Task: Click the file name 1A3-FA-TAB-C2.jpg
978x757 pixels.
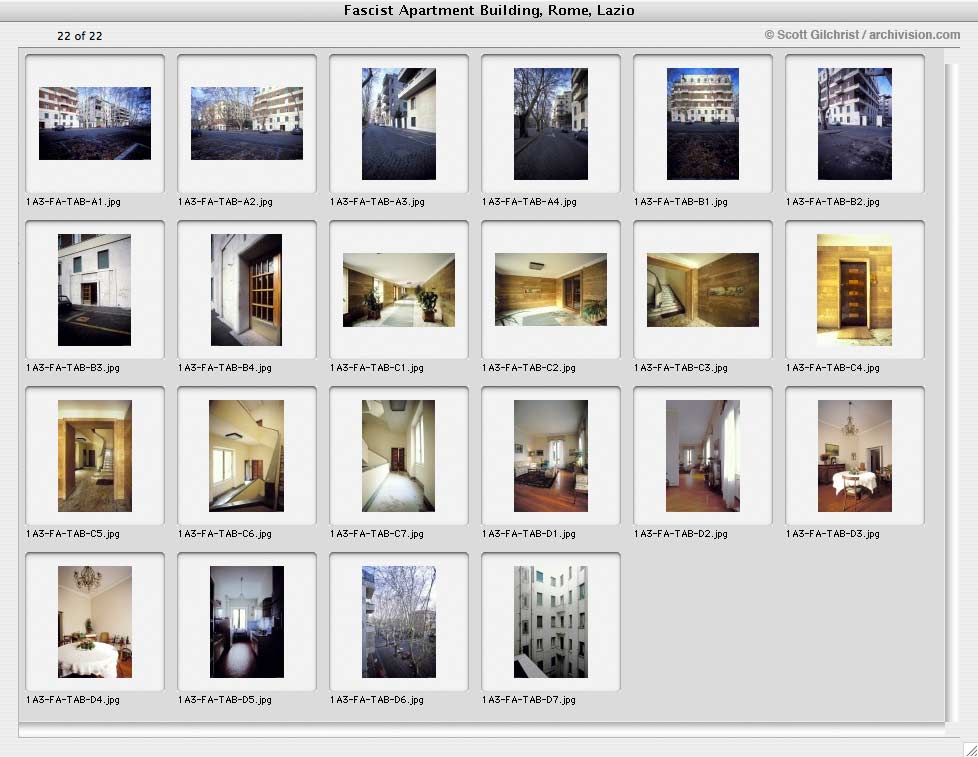Action: tap(529, 368)
